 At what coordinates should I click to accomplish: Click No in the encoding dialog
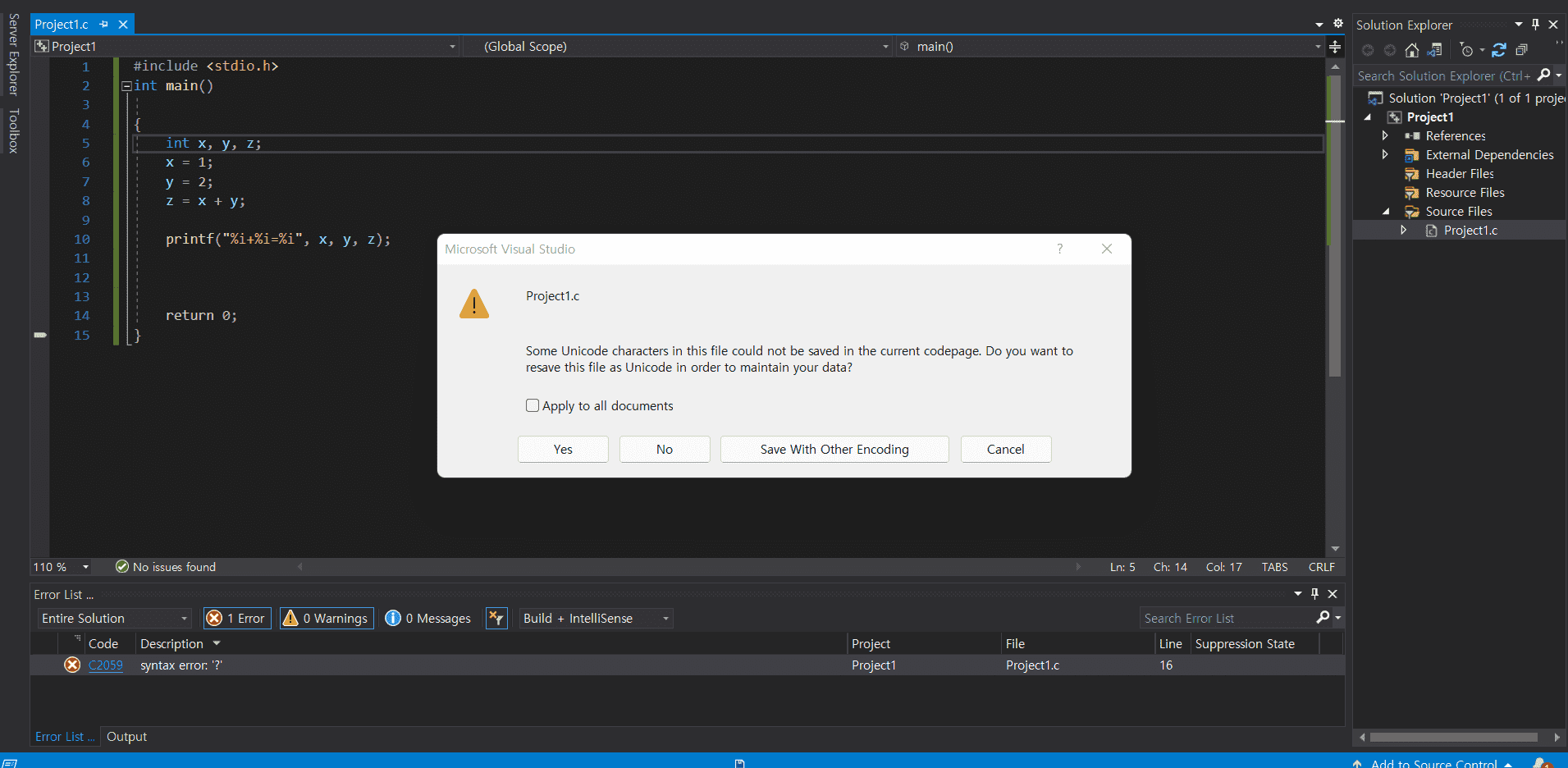click(x=665, y=449)
